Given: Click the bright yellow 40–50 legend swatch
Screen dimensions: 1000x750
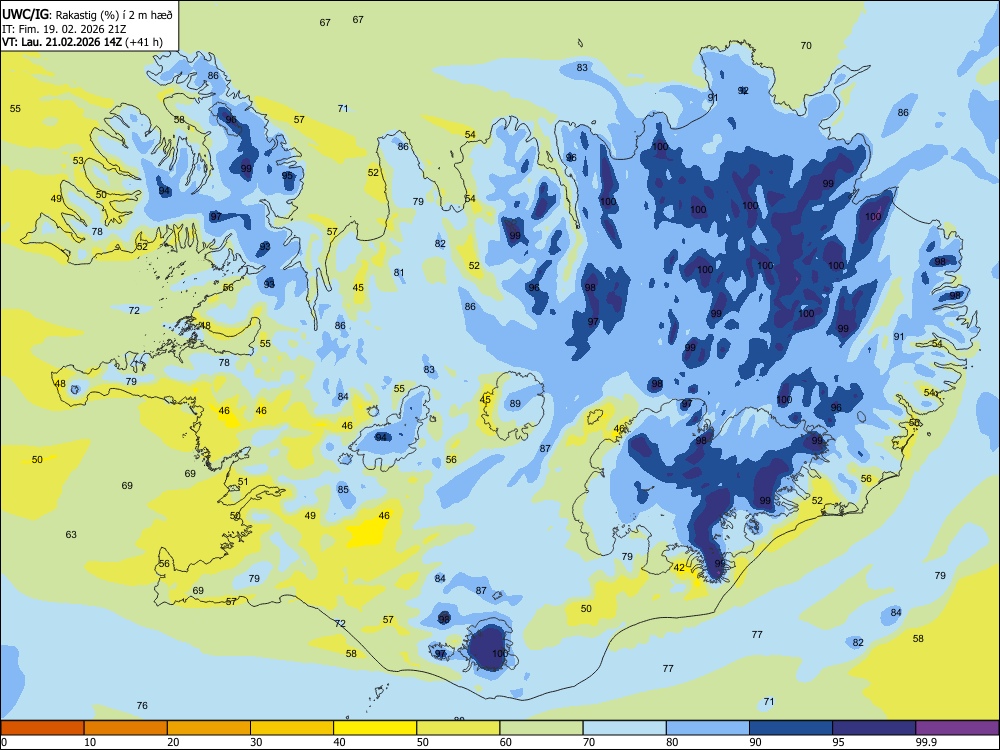Looking at the screenshot, I should [x=375, y=728].
